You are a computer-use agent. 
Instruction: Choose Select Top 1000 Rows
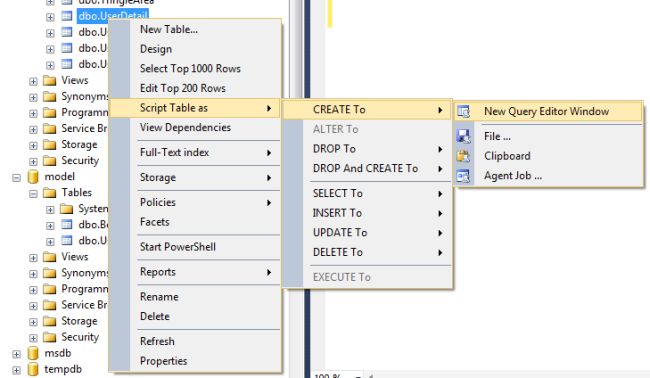(190, 68)
